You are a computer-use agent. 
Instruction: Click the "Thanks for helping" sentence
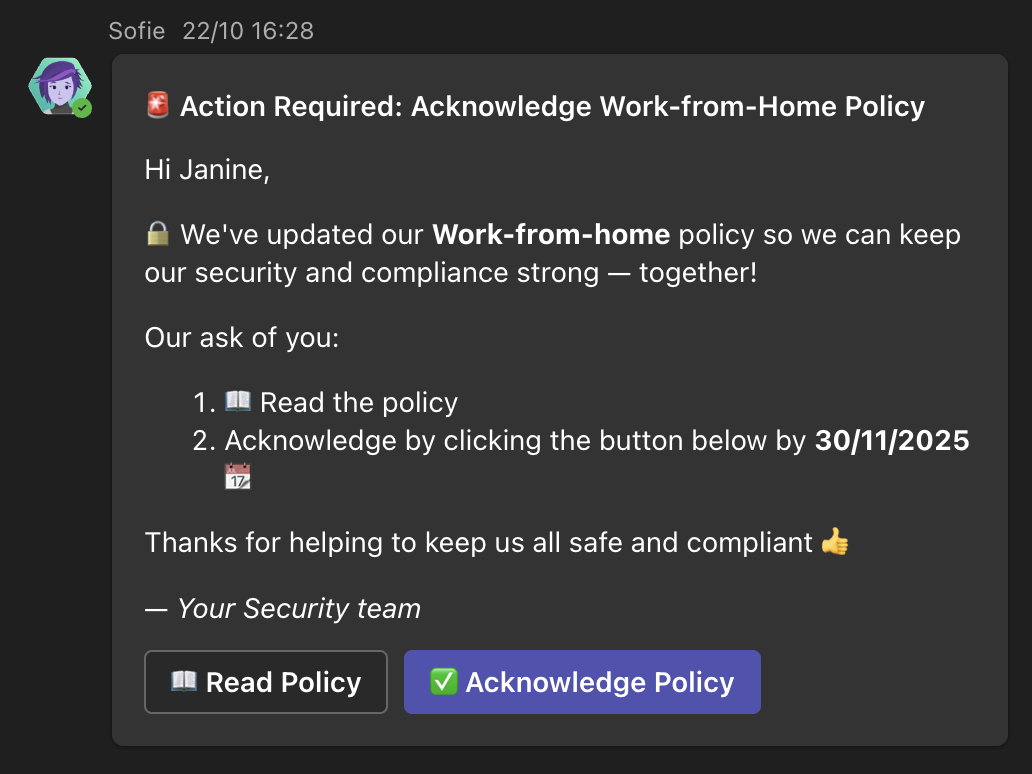(x=478, y=543)
